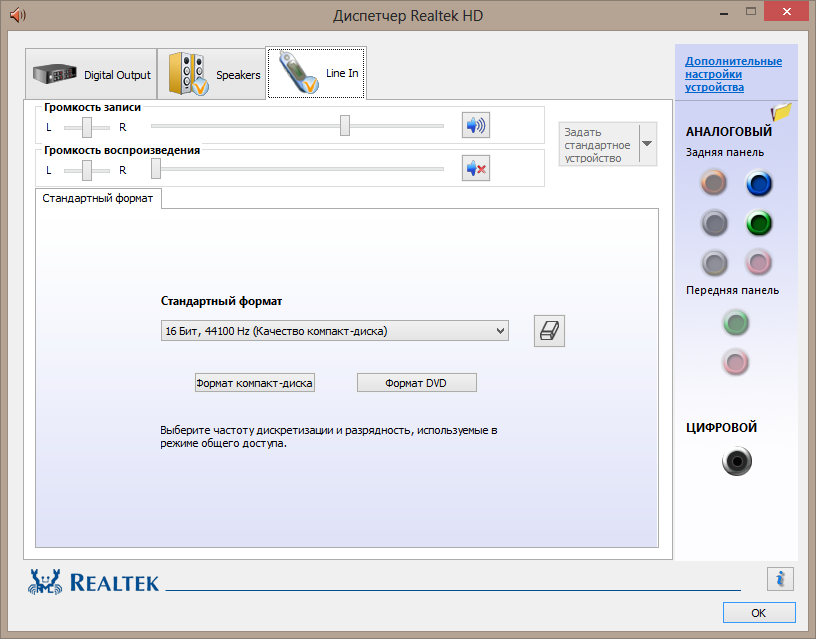The height and width of the screenshot is (639, 816).
Task: Open the information icon button
Action: coord(780,579)
